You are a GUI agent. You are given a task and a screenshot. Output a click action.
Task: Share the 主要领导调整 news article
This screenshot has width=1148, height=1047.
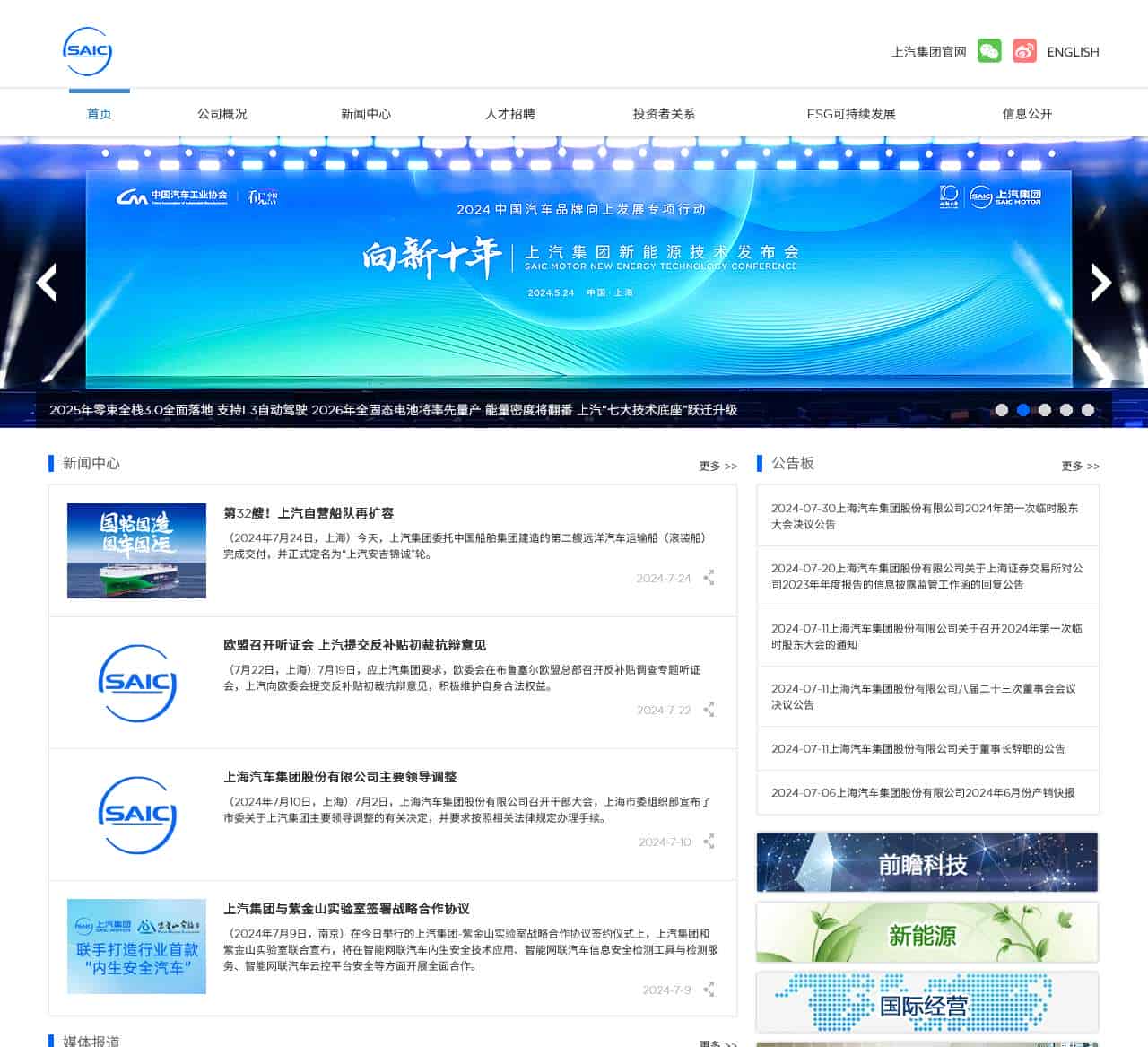click(709, 842)
